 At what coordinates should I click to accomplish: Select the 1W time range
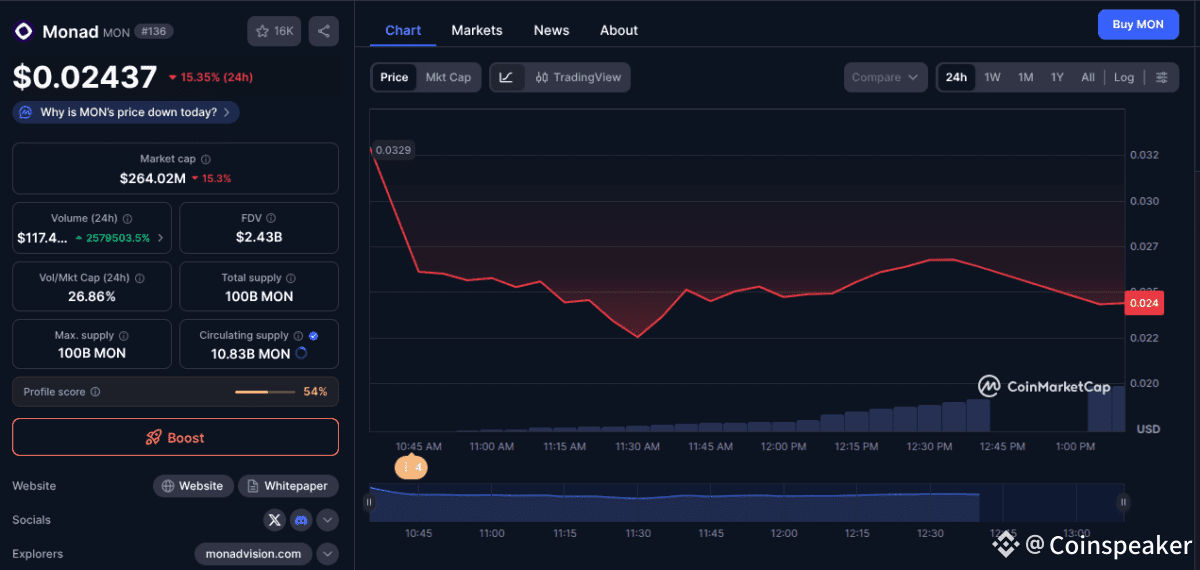992,77
